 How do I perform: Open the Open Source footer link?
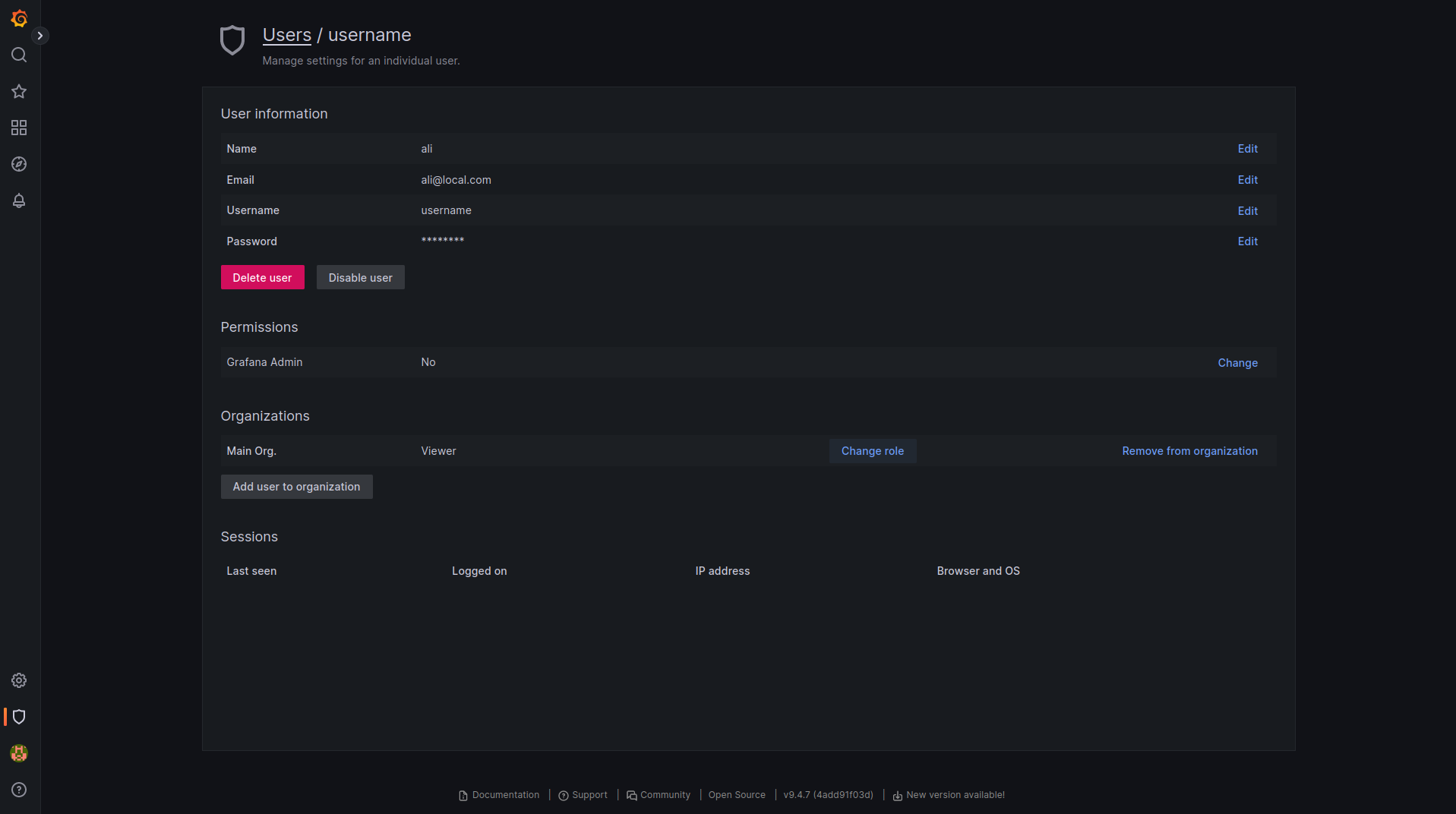(x=737, y=795)
